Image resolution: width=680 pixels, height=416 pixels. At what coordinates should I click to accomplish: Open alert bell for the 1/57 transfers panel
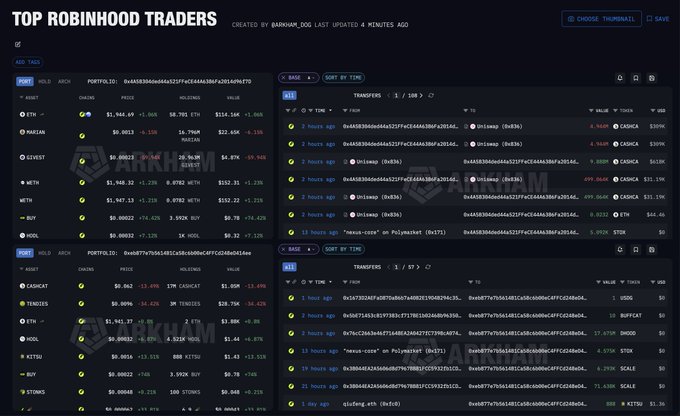tap(620, 249)
